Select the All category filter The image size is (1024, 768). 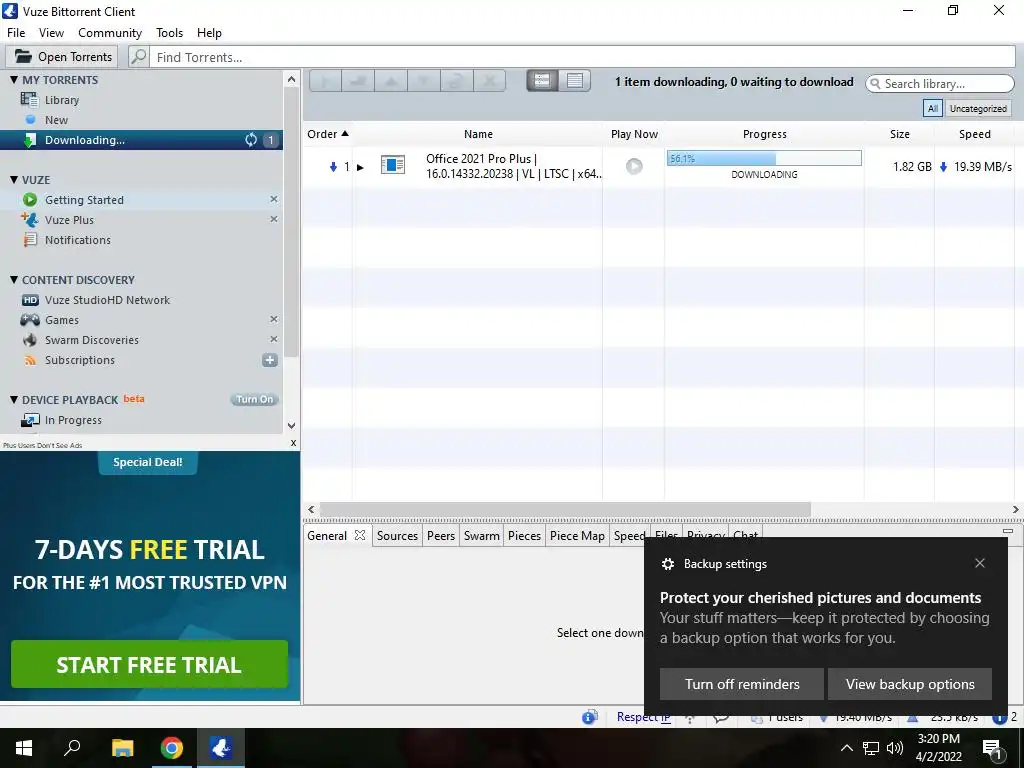click(x=933, y=108)
